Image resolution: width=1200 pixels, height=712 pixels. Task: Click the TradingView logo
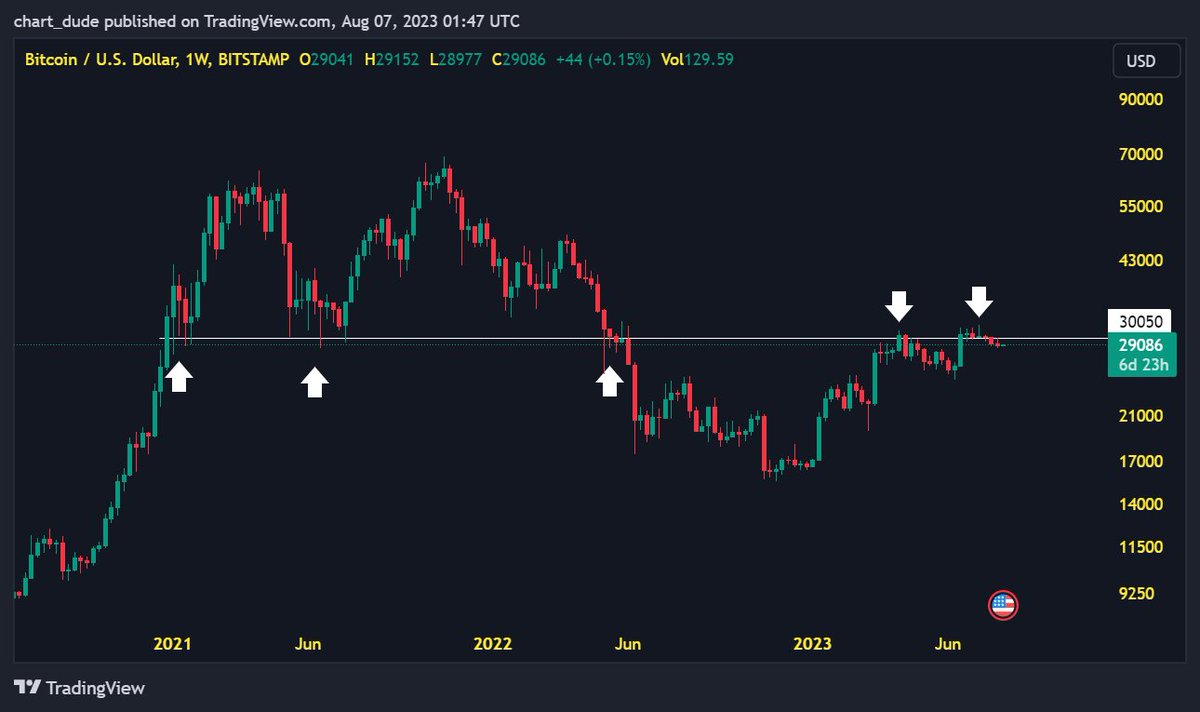click(x=80, y=688)
